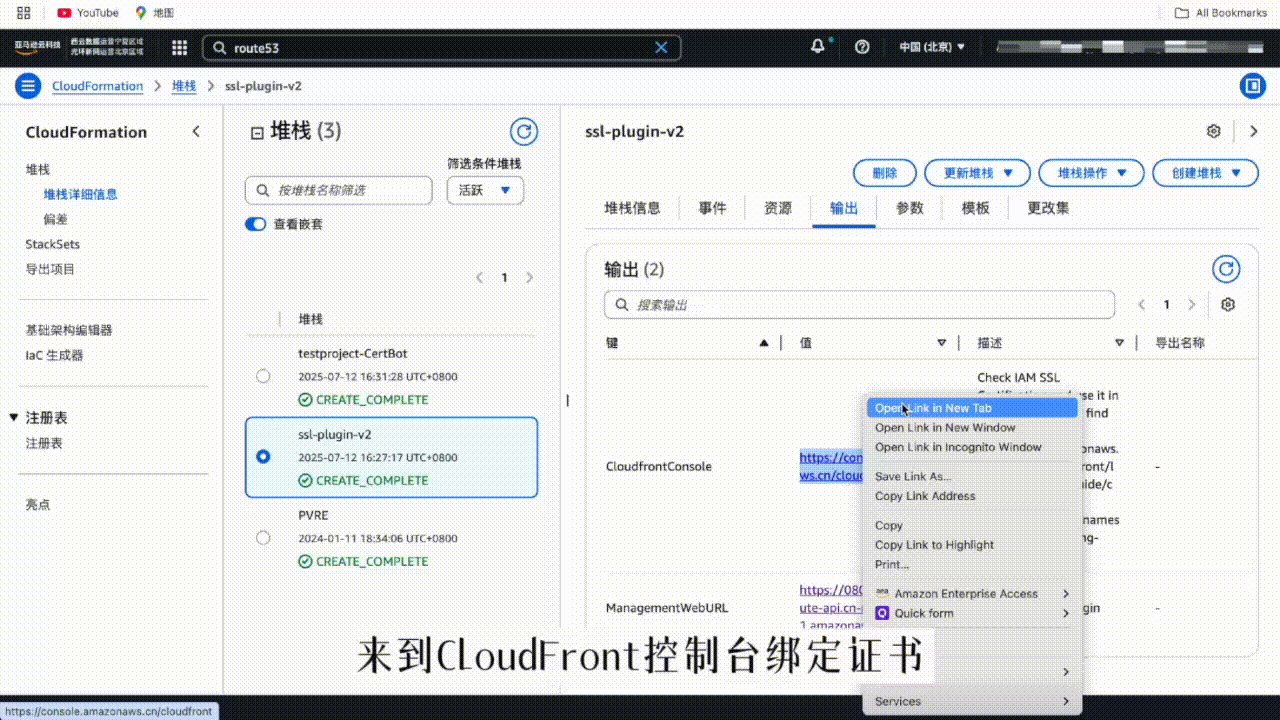Expand the Amazon Enterprise Access submenu
Viewport: 1280px width, 720px height.
[x=972, y=594]
